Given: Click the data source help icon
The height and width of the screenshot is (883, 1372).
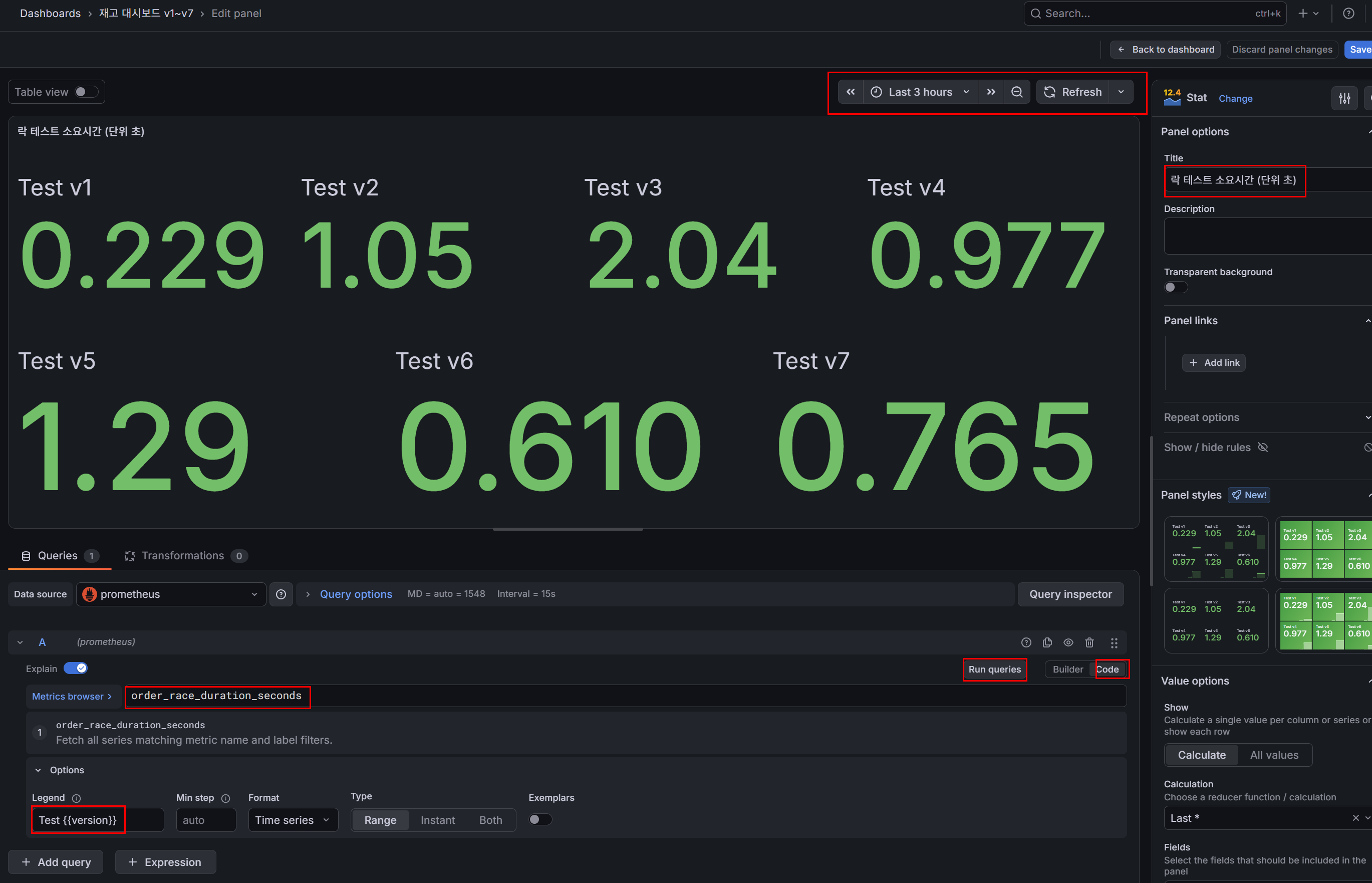Looking at the screenshot, I should tap(281, 594).
